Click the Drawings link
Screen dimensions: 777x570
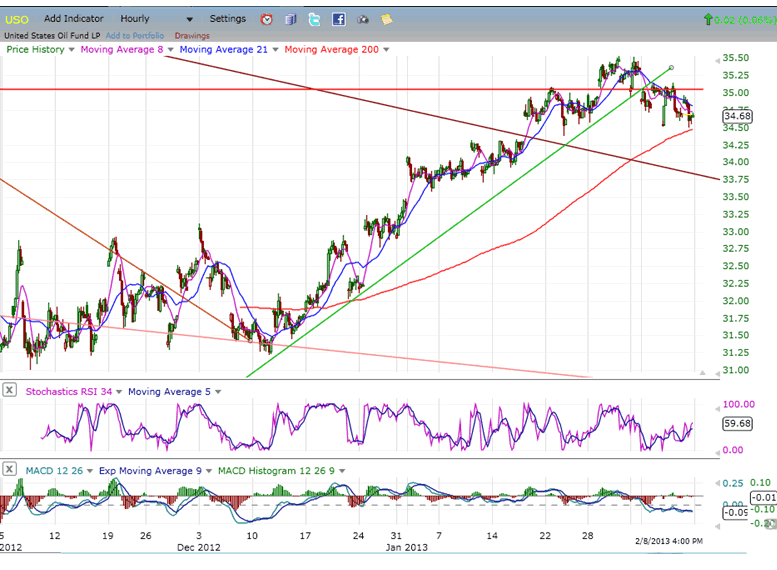tap(192, 36)
